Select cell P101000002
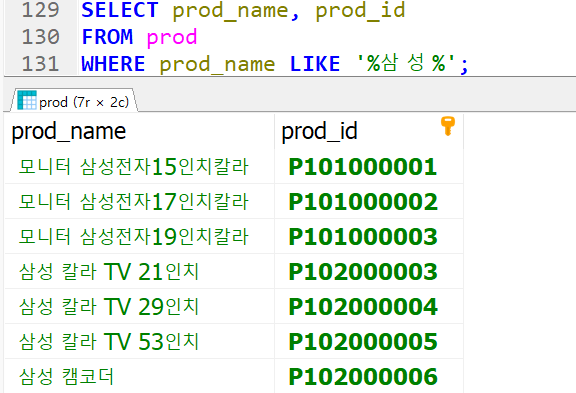The image size is (576, 393). (x=369, y=201)
